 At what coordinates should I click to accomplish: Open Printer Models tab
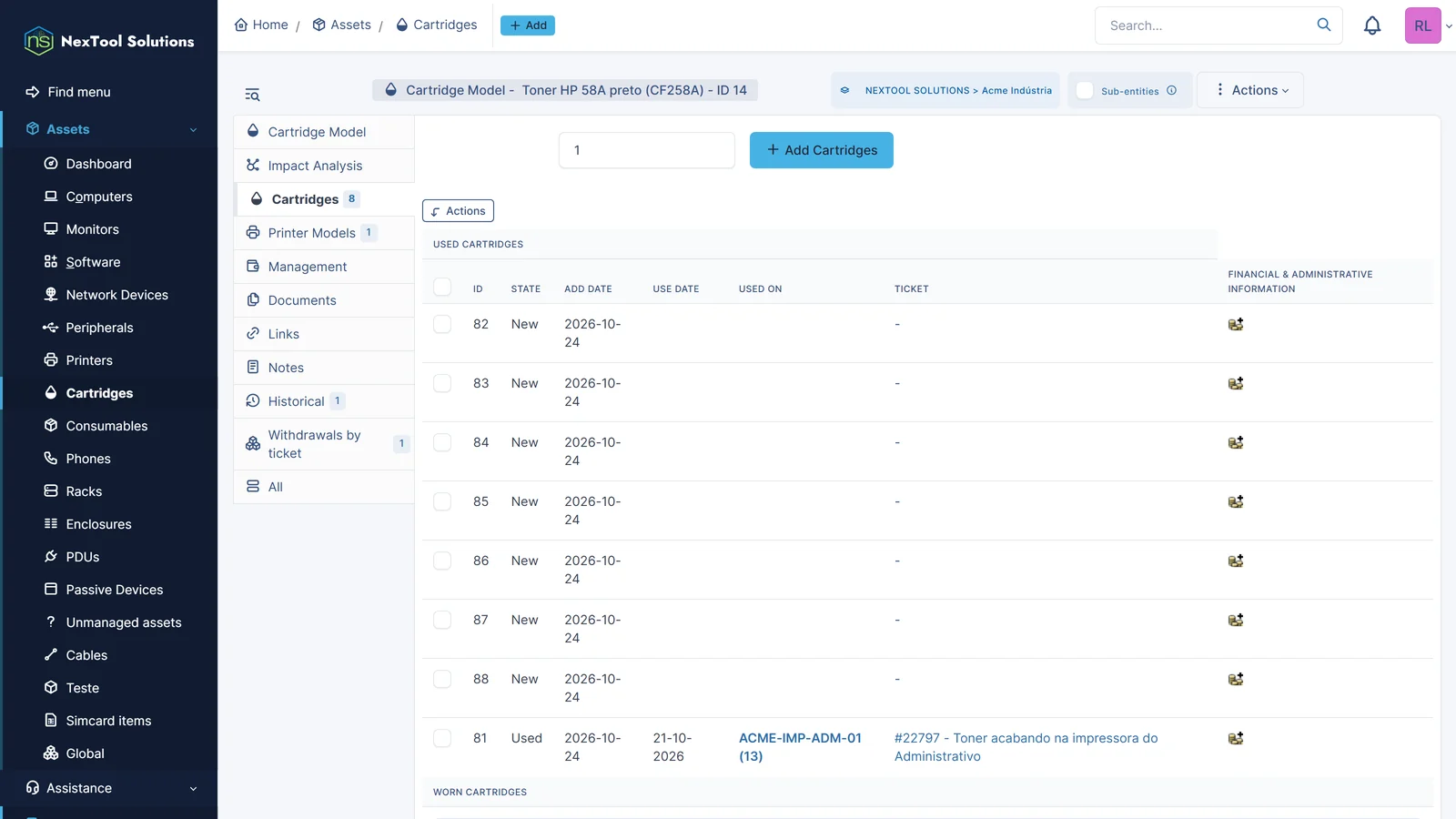pyautogui.click(x=324, y=233)
